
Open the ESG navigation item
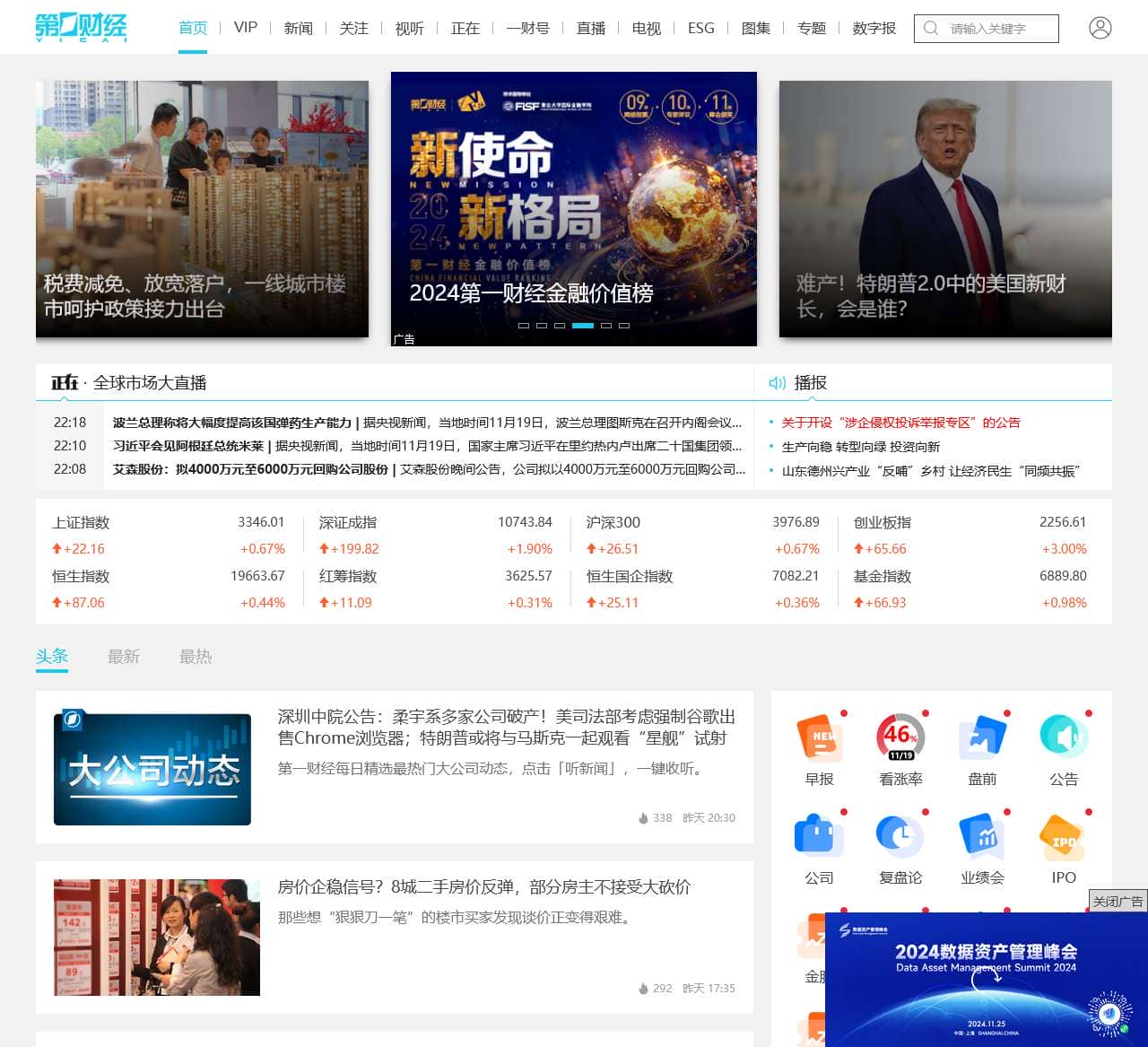pyautogui.click(x=701, y=28)
